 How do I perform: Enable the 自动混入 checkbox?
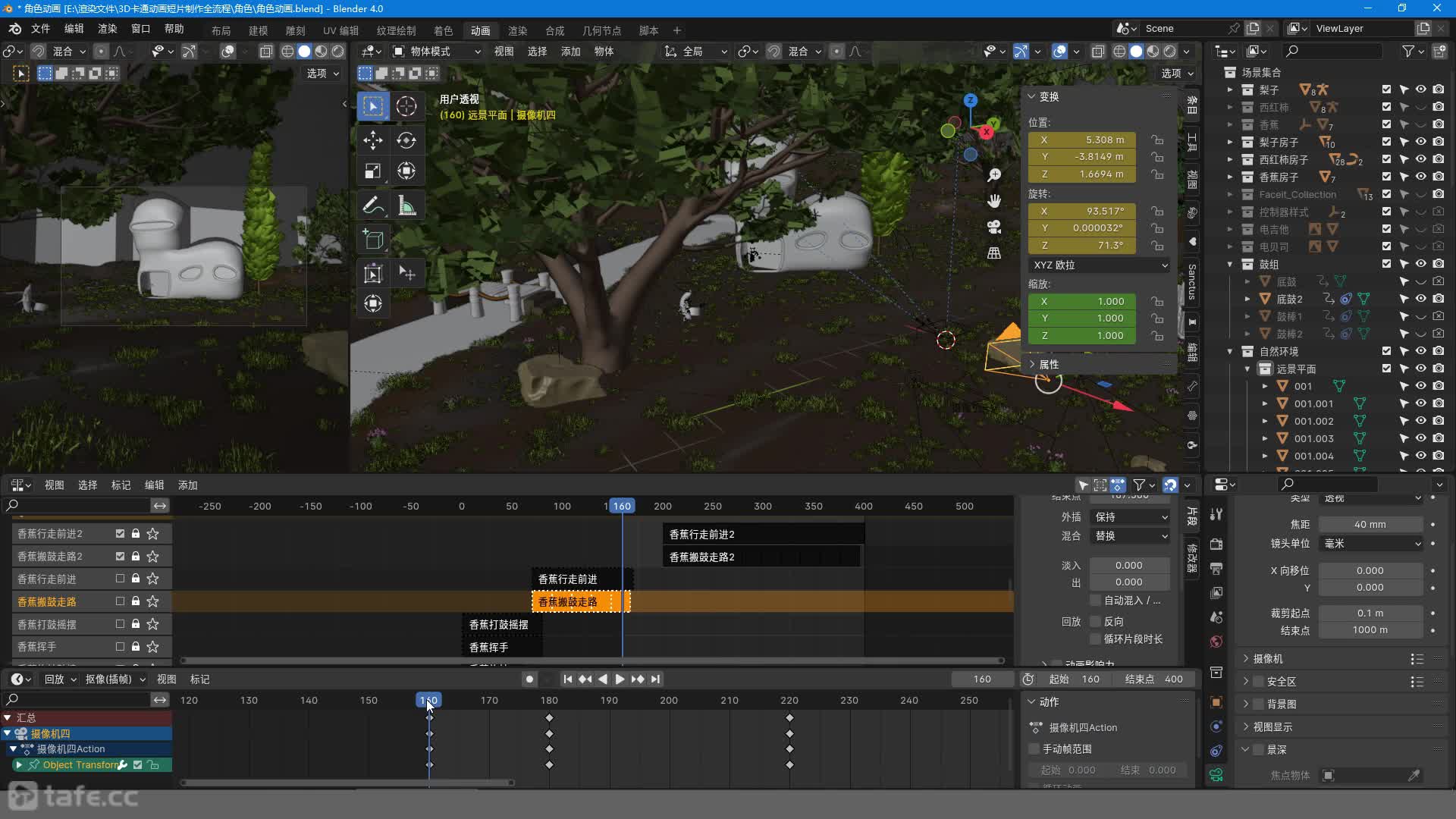click(1095, 601)
